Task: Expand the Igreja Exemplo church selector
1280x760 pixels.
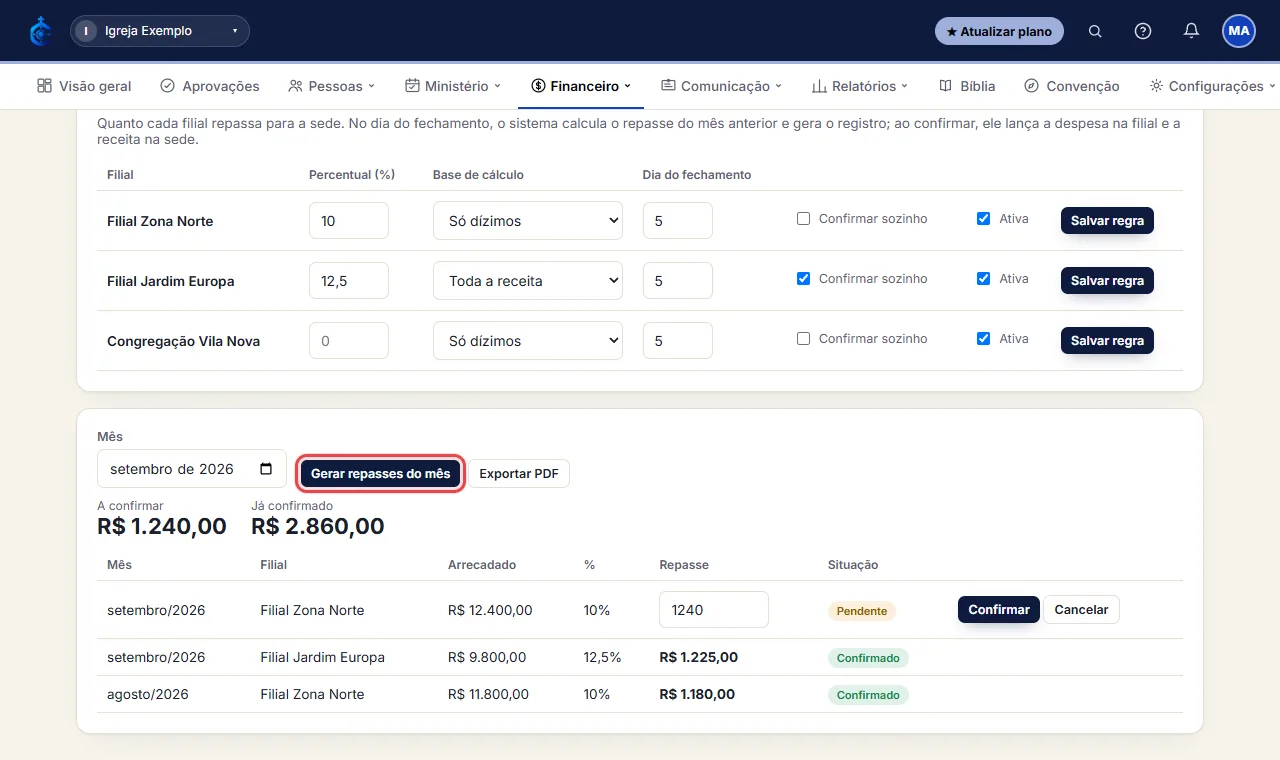Action: point(160,31)
